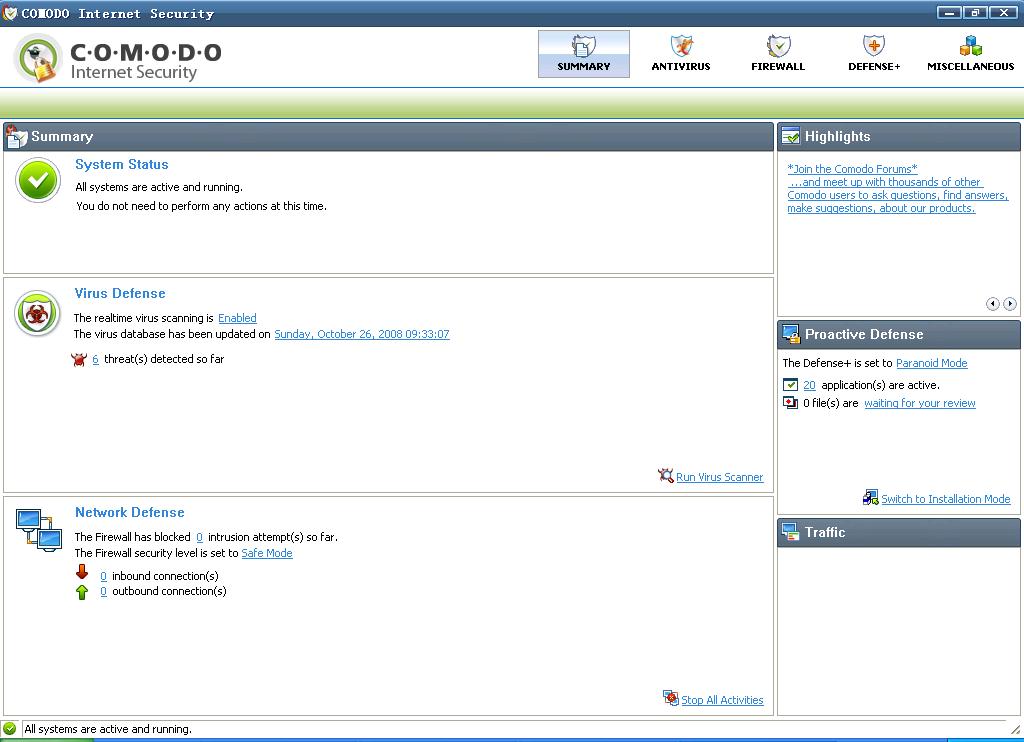View outbound connections count link
This screenshot has height=742, width=1024.
pyautogui.click(x=103, y=591)
